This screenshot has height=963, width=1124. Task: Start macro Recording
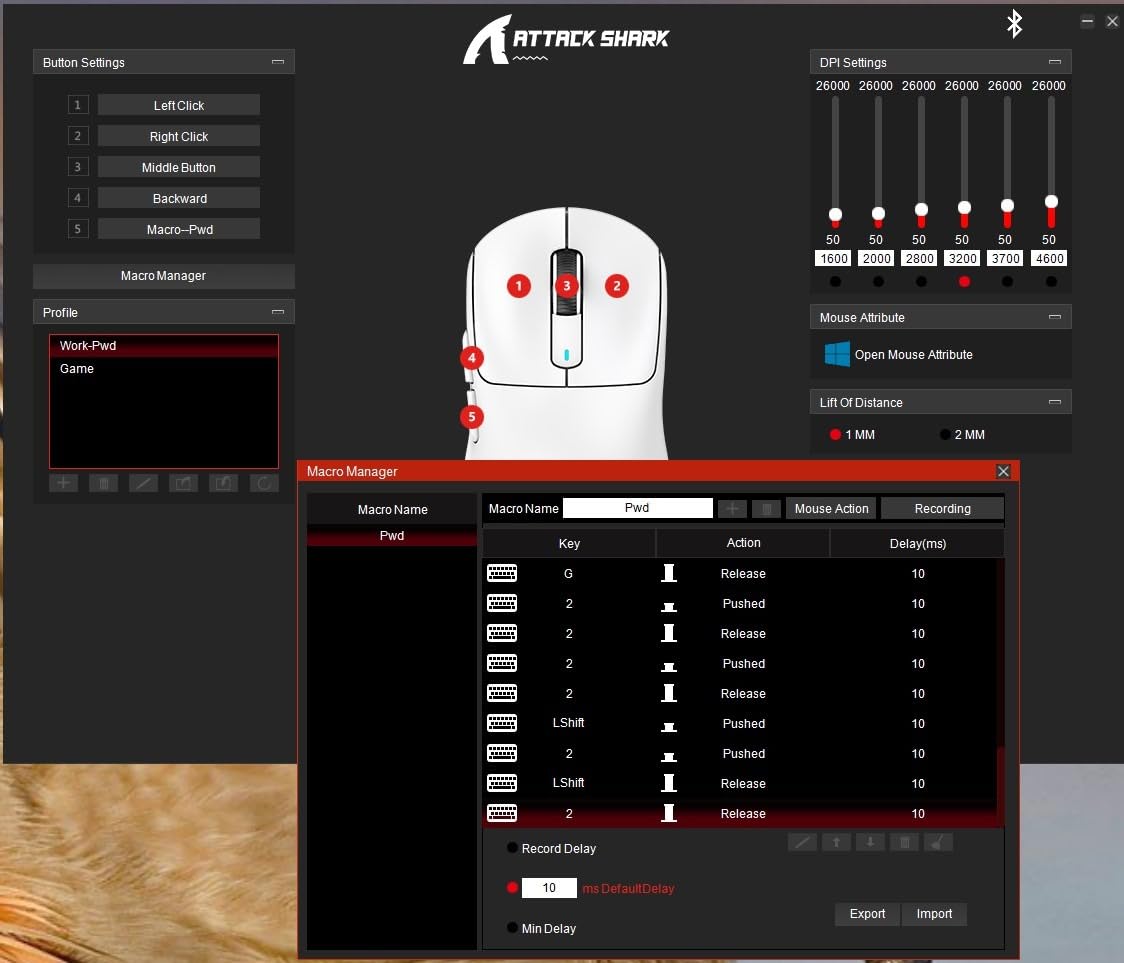(x=941, y=508)
